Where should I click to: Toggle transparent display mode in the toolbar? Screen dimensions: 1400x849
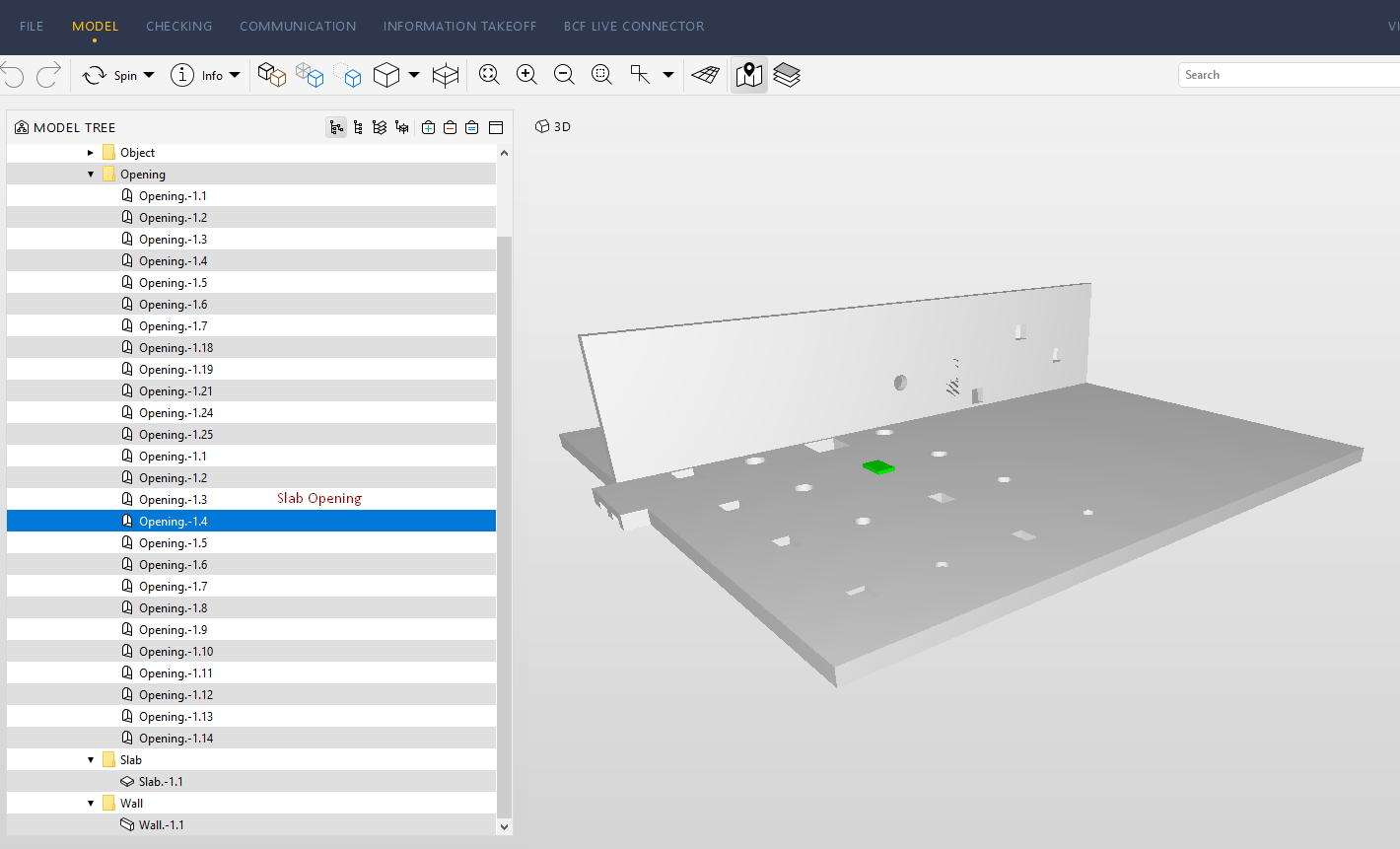pos(311,74)
